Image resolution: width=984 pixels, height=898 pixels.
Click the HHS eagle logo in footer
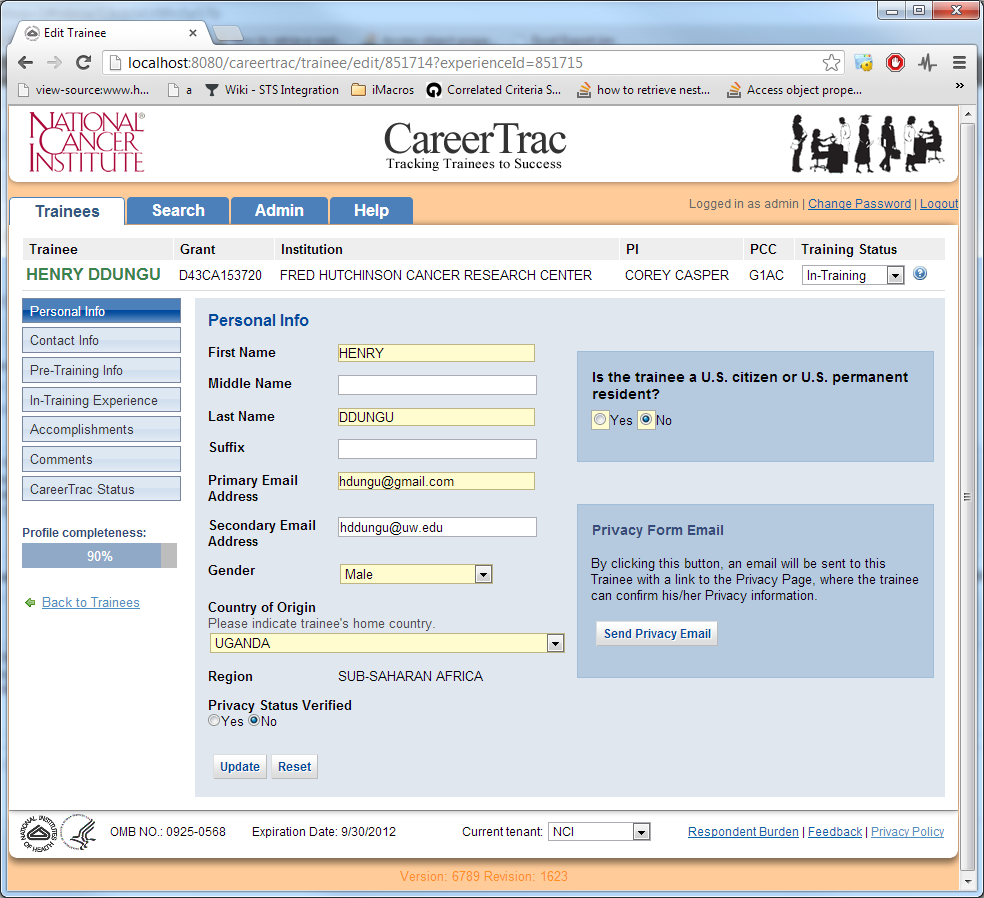point(79,832)
